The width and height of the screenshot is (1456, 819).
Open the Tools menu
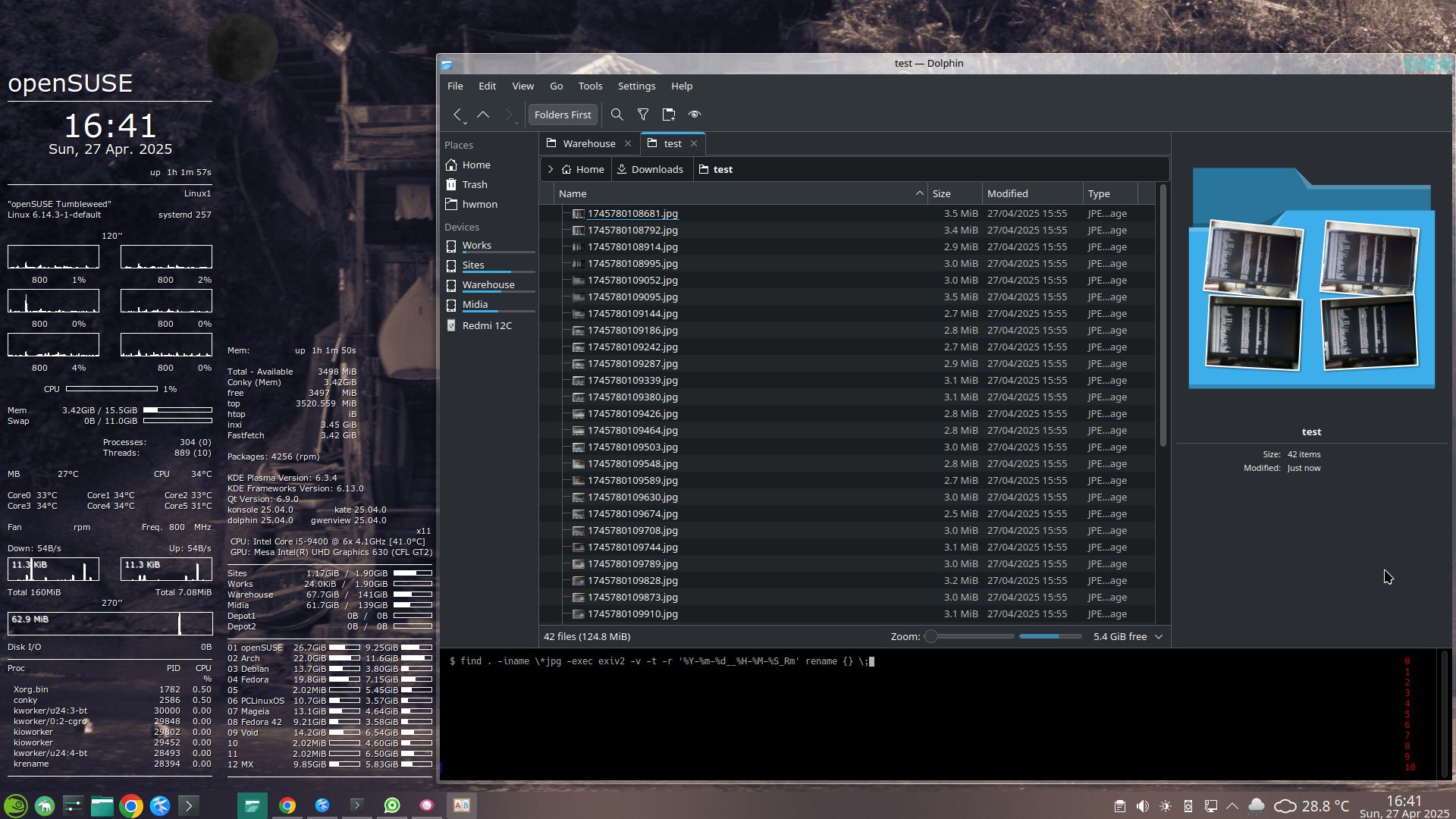click(x=590, y=86)
